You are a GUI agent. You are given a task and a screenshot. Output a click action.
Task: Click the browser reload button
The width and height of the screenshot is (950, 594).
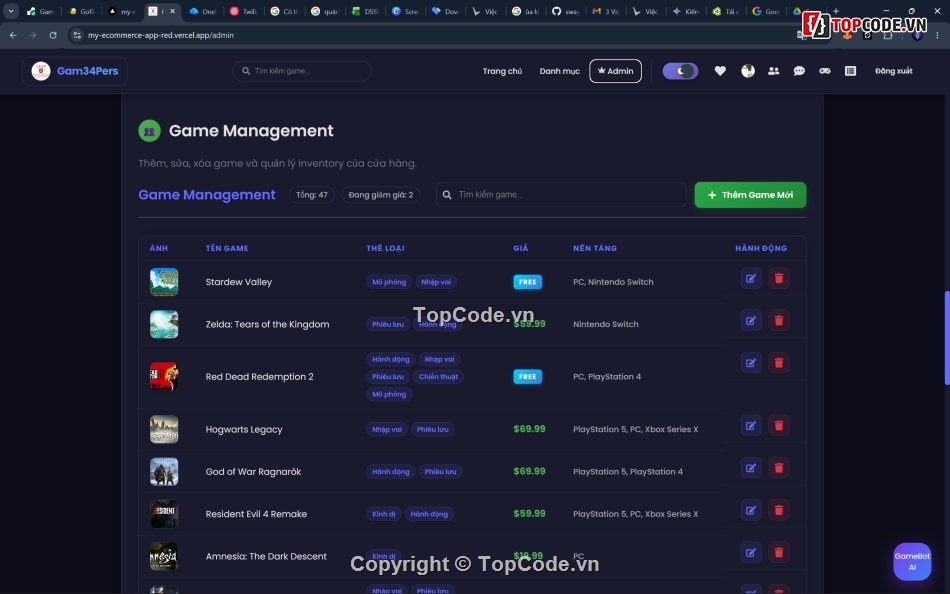(53, 35)
